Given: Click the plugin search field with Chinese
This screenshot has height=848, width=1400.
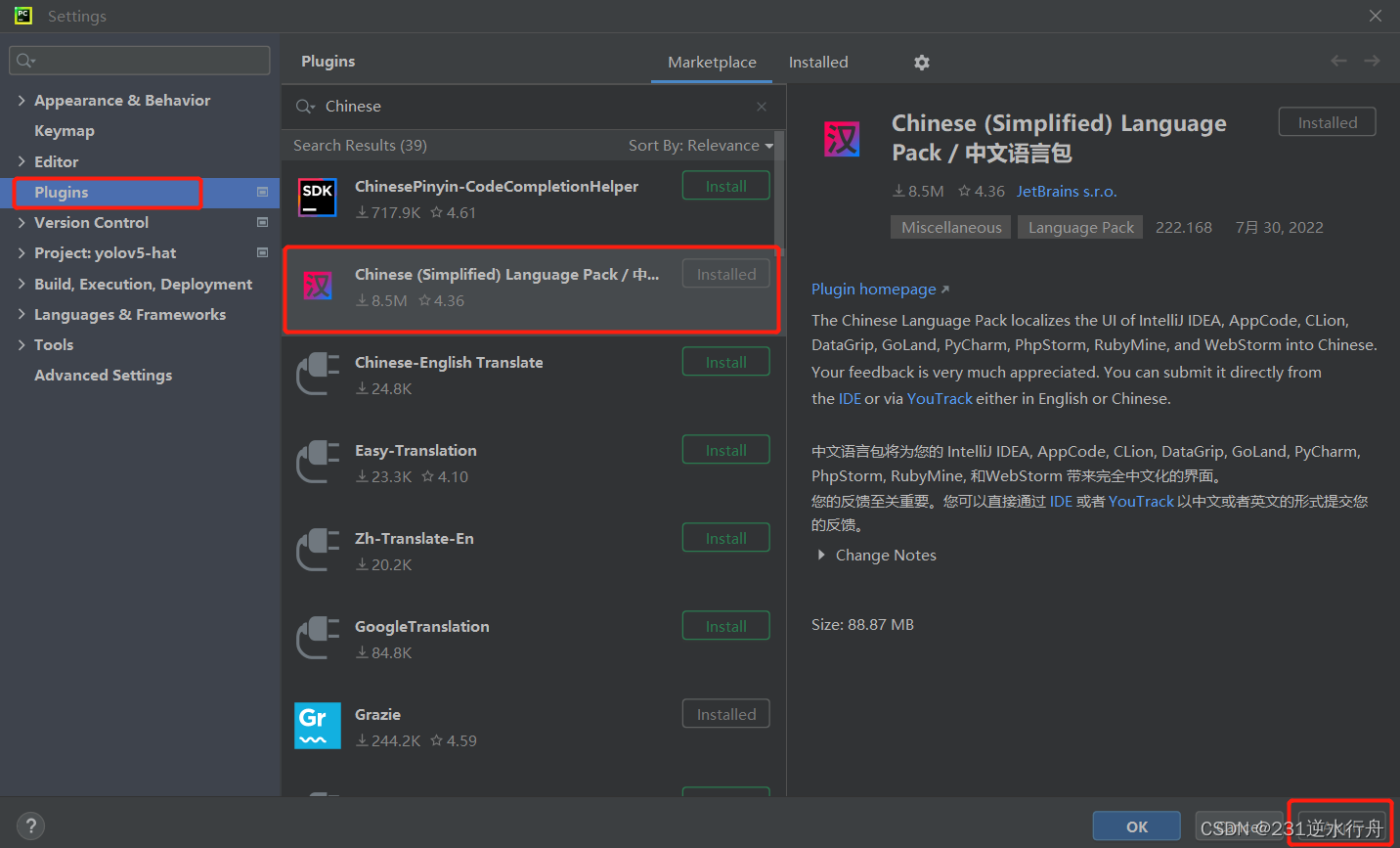Looking at the screenshot, I should [533, 107].
